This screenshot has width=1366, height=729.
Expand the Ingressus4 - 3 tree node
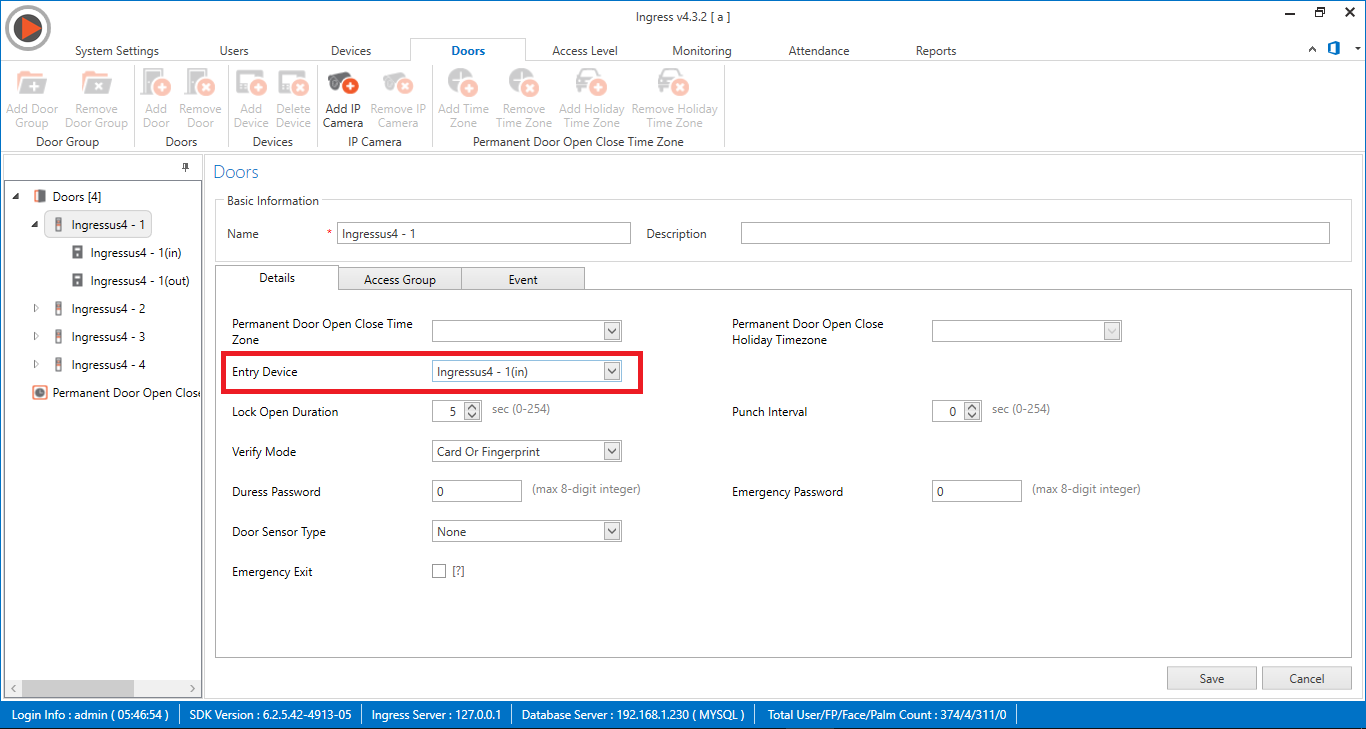click(x=36, y=337)
